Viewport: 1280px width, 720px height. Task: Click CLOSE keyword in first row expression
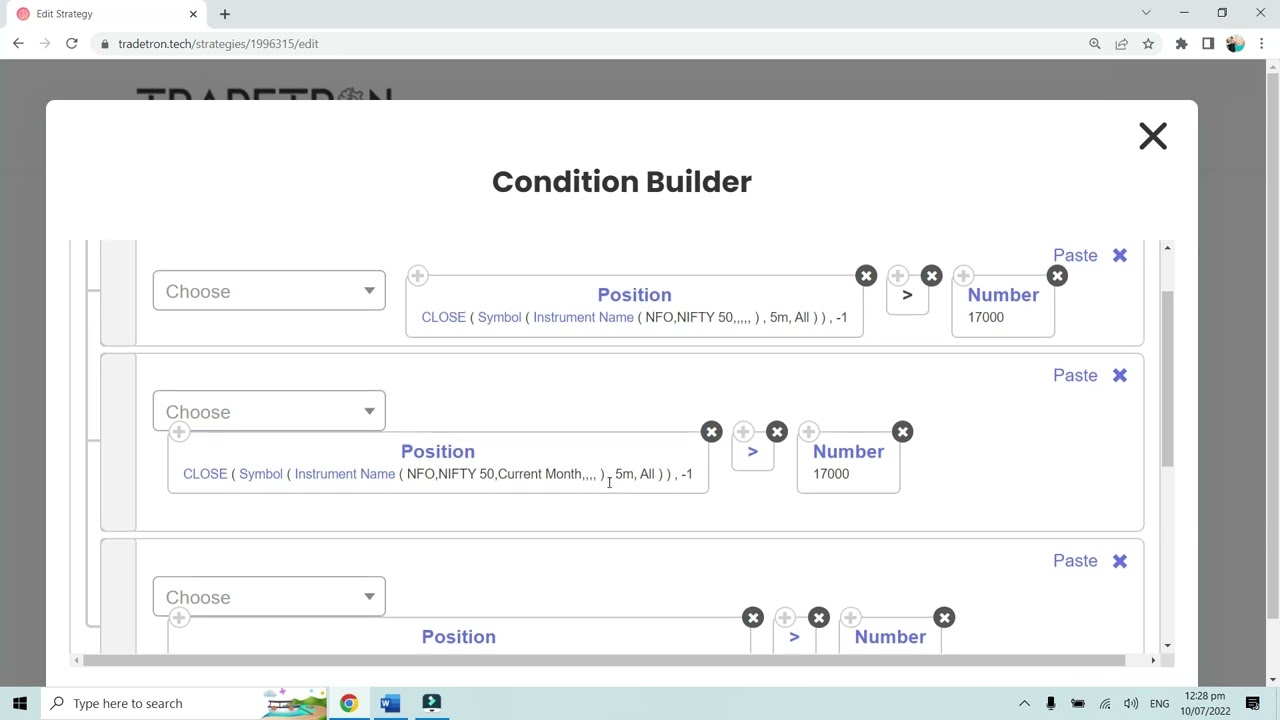443,317
